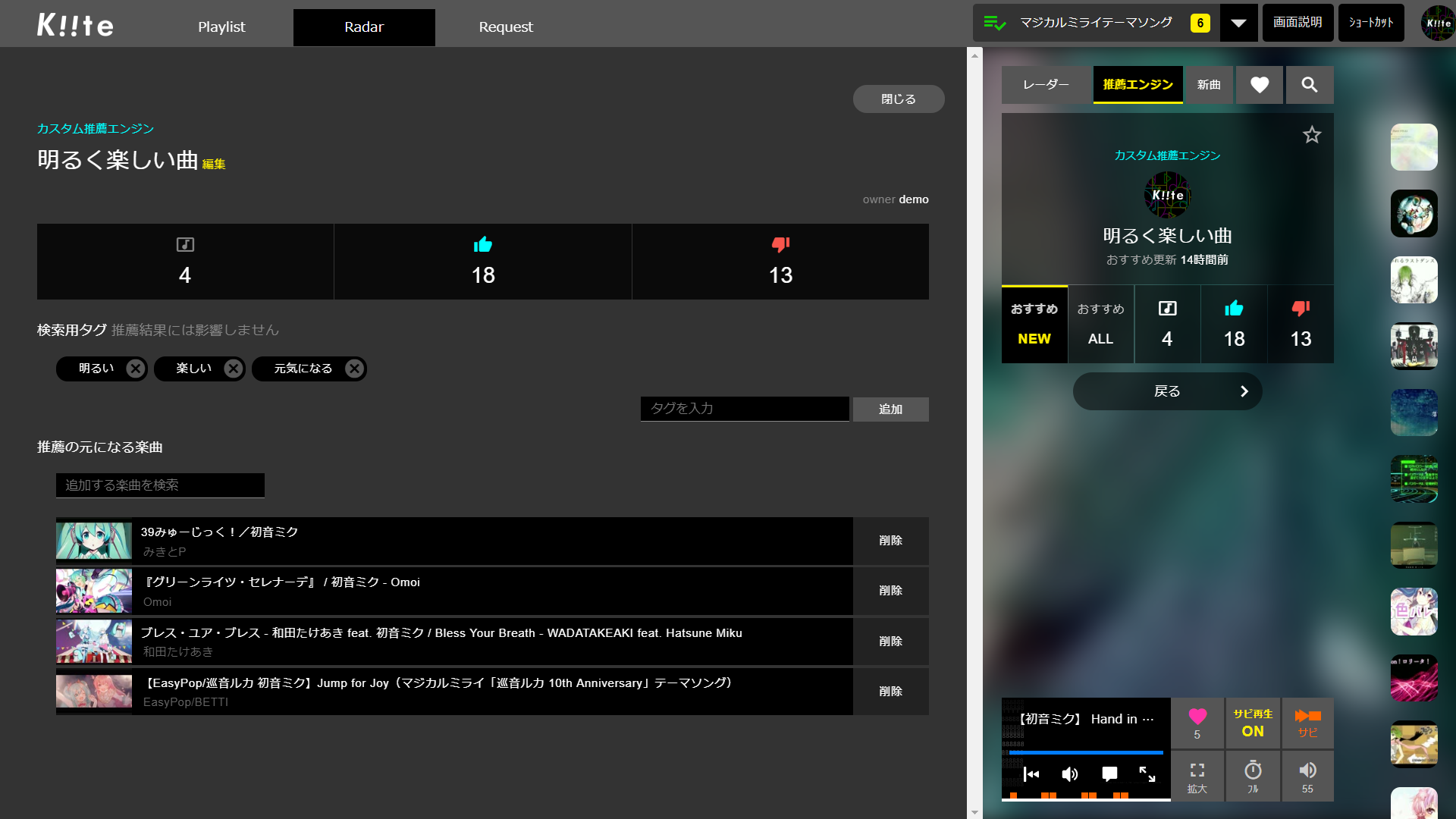
Task: Click the 閉じる button
Action: click(899, 99)
